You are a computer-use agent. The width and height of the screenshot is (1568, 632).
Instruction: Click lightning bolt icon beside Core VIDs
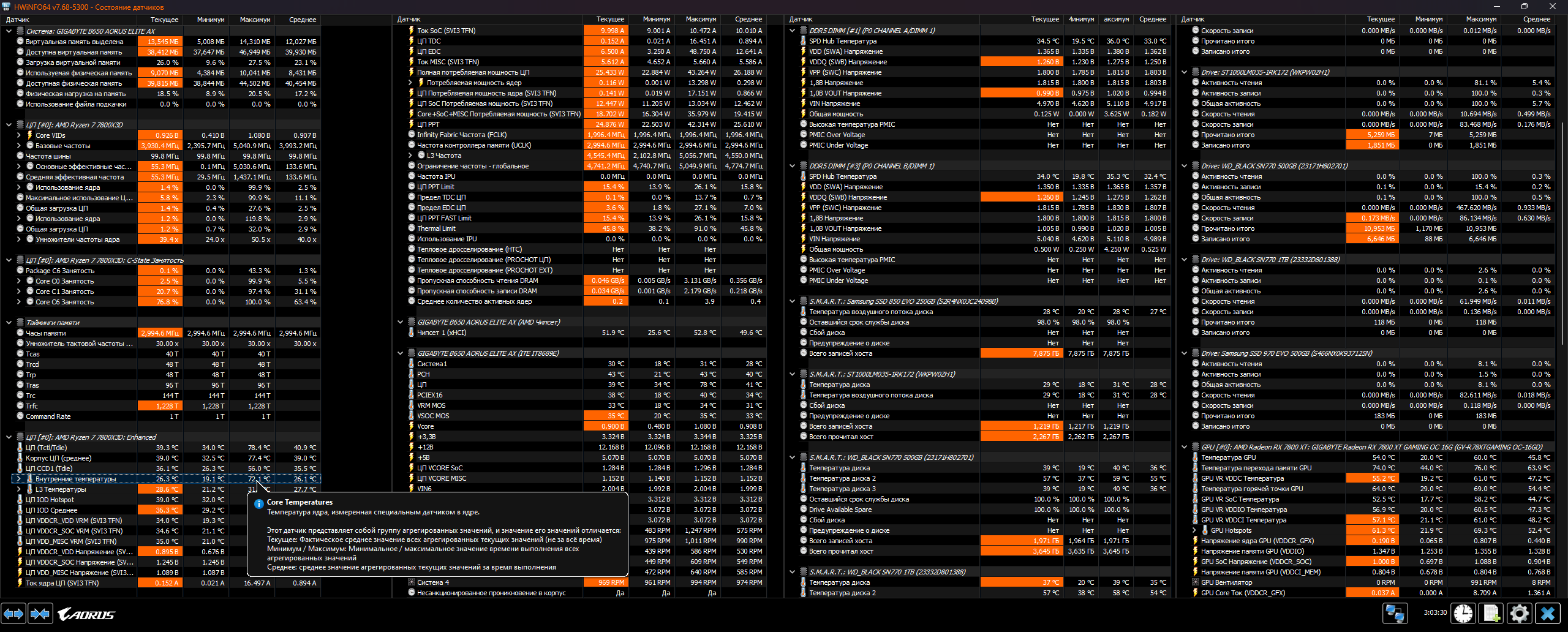click(x=30, y=135)
